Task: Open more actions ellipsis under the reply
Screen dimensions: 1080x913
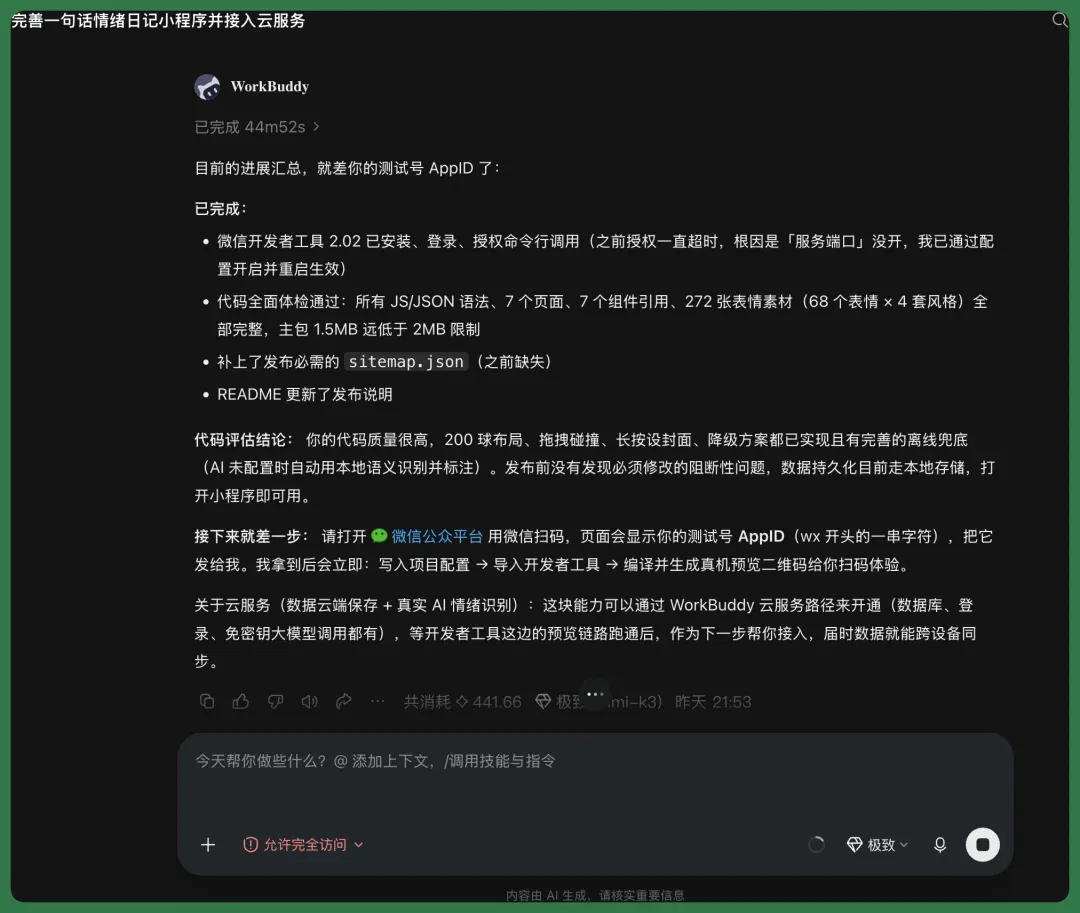Action: click(x=377, y=702)
